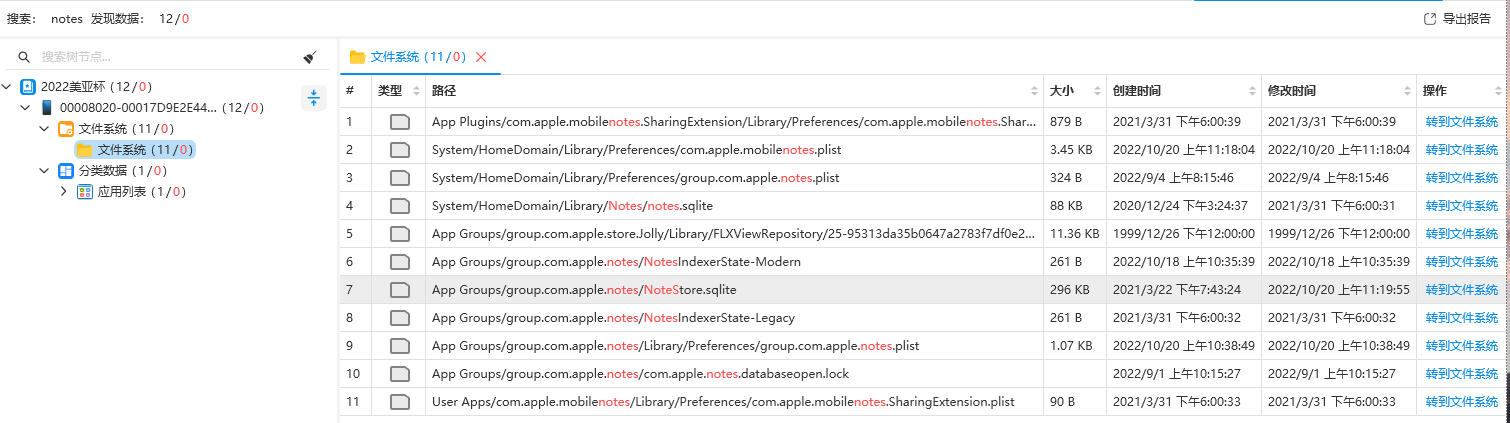The height and width of the screenshot is (423, 1510).
Task: Collapse the 2022美亚杯 root node
Action: (x=8, y=87)
